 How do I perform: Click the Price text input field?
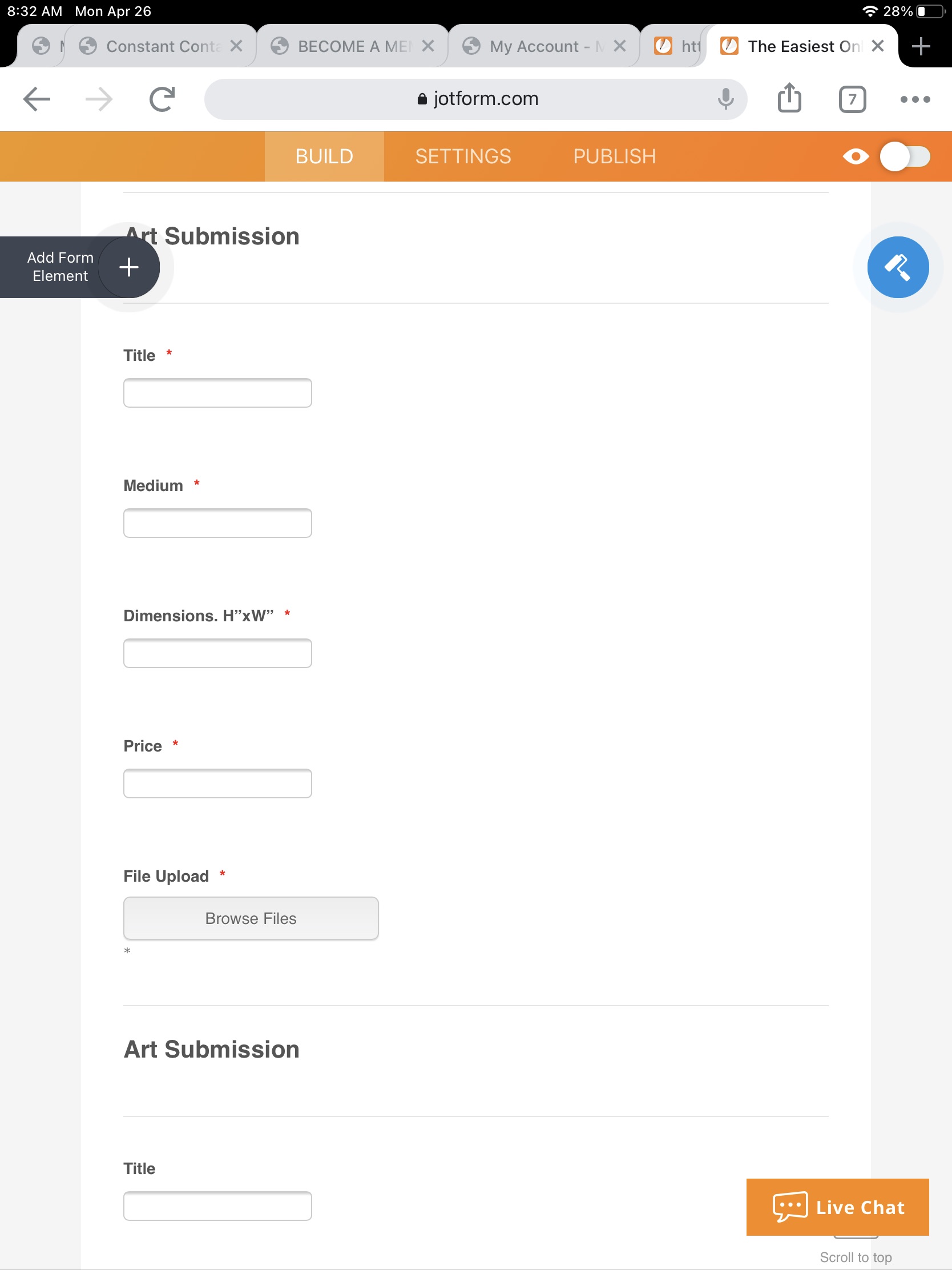[x=217, y=782]
